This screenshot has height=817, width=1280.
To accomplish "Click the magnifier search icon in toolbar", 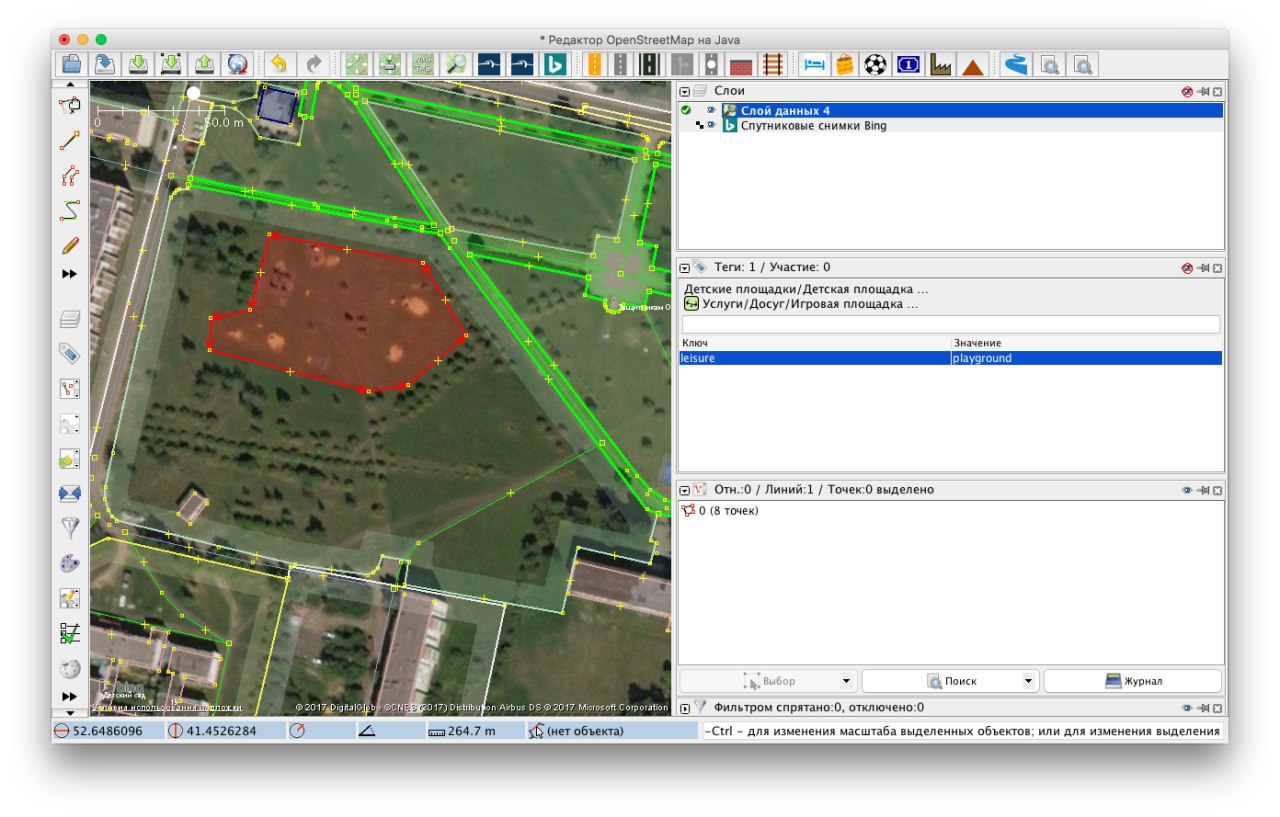I will click(x=456, y=64).
